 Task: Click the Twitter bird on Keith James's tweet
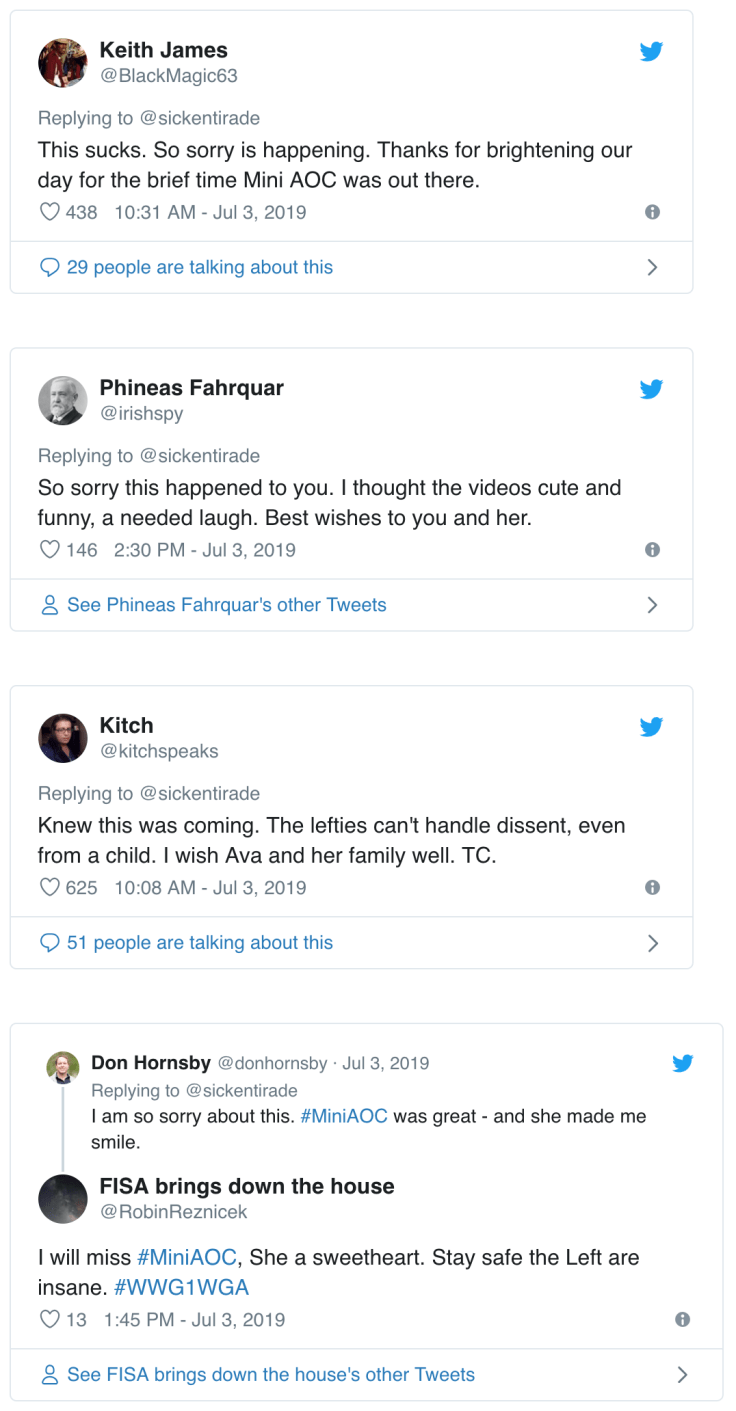click(651, 51)
